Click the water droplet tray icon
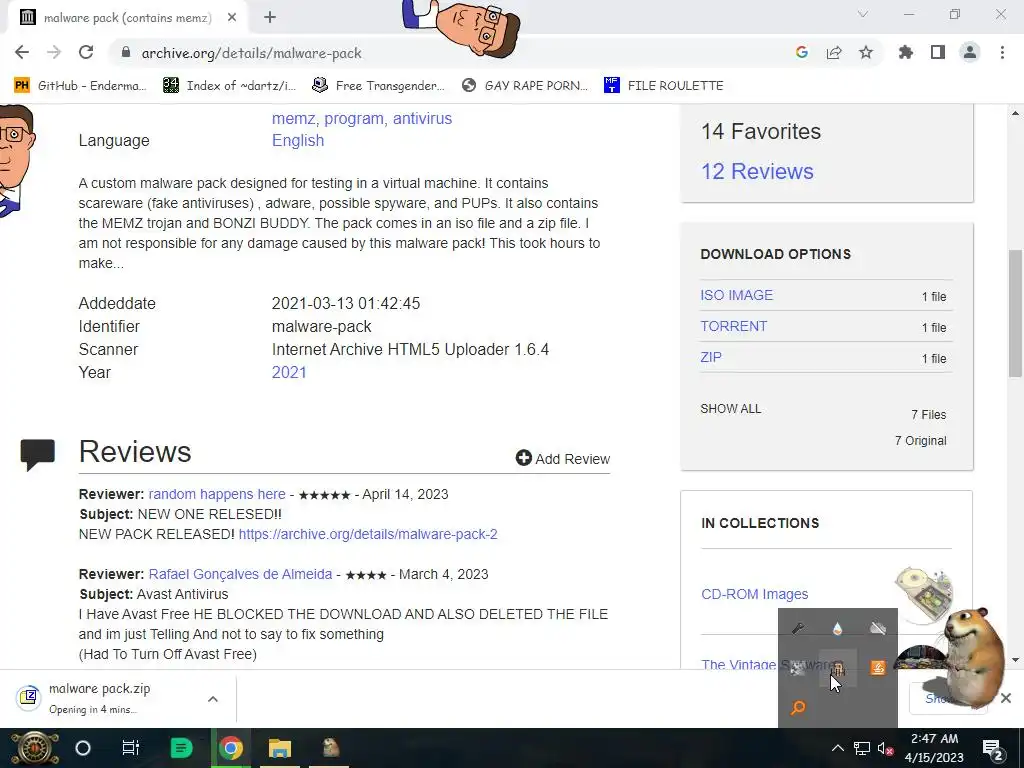1024x768 pixels. pos(837,628)
